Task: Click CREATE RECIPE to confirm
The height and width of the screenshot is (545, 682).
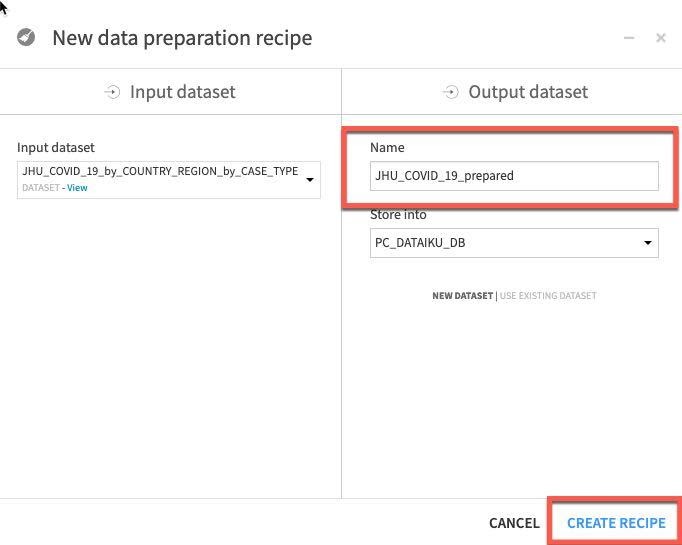Action: point(616,523)
